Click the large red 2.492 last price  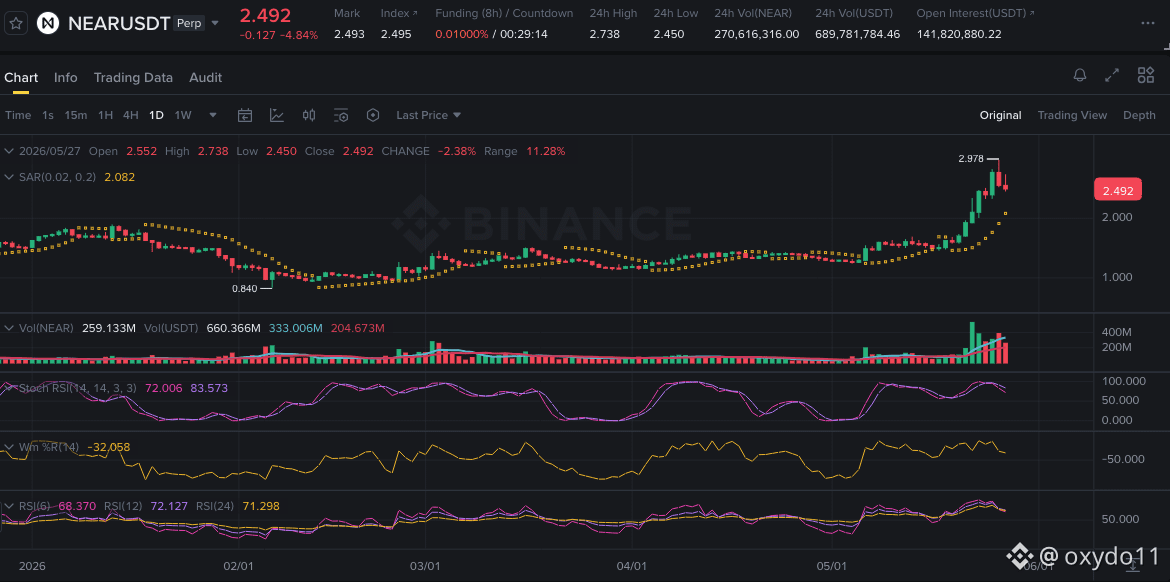pyautogui.click(x=265, y=15)
